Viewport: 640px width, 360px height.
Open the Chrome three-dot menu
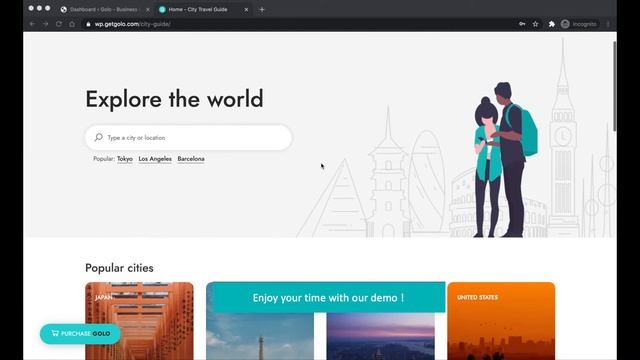tap(608, 24)
